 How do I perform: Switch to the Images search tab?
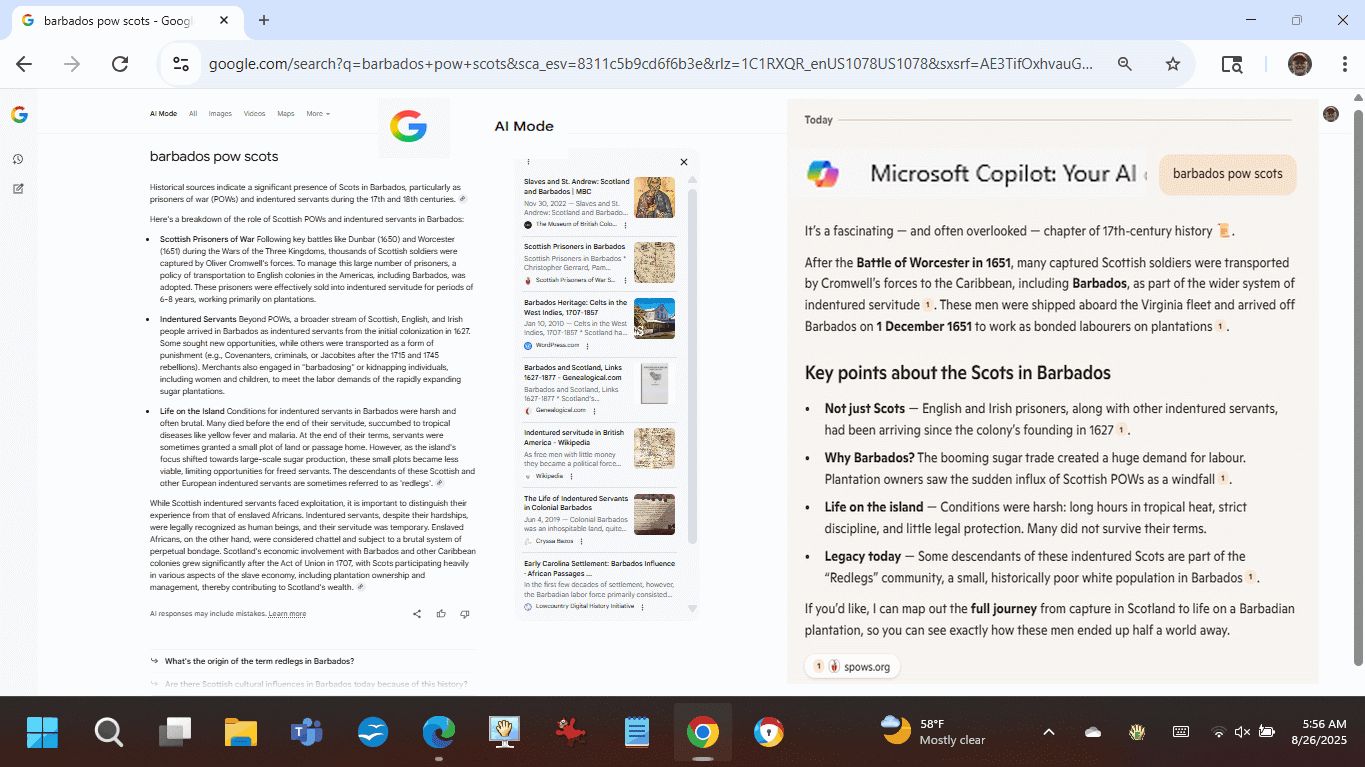pos(220,114)
